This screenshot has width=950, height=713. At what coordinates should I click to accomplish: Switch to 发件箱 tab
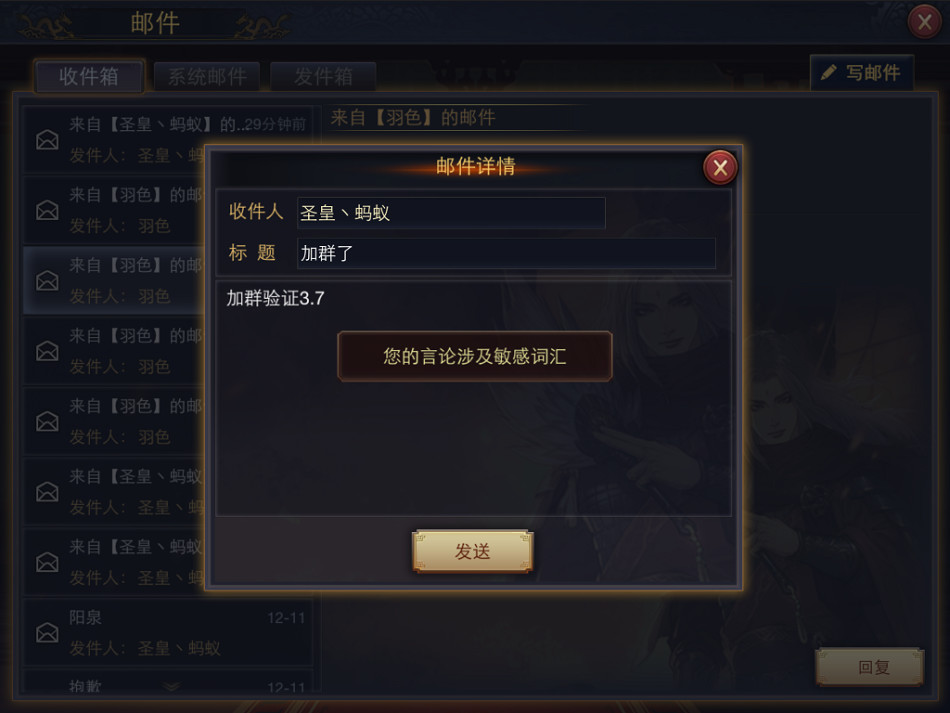click(323, 77)
